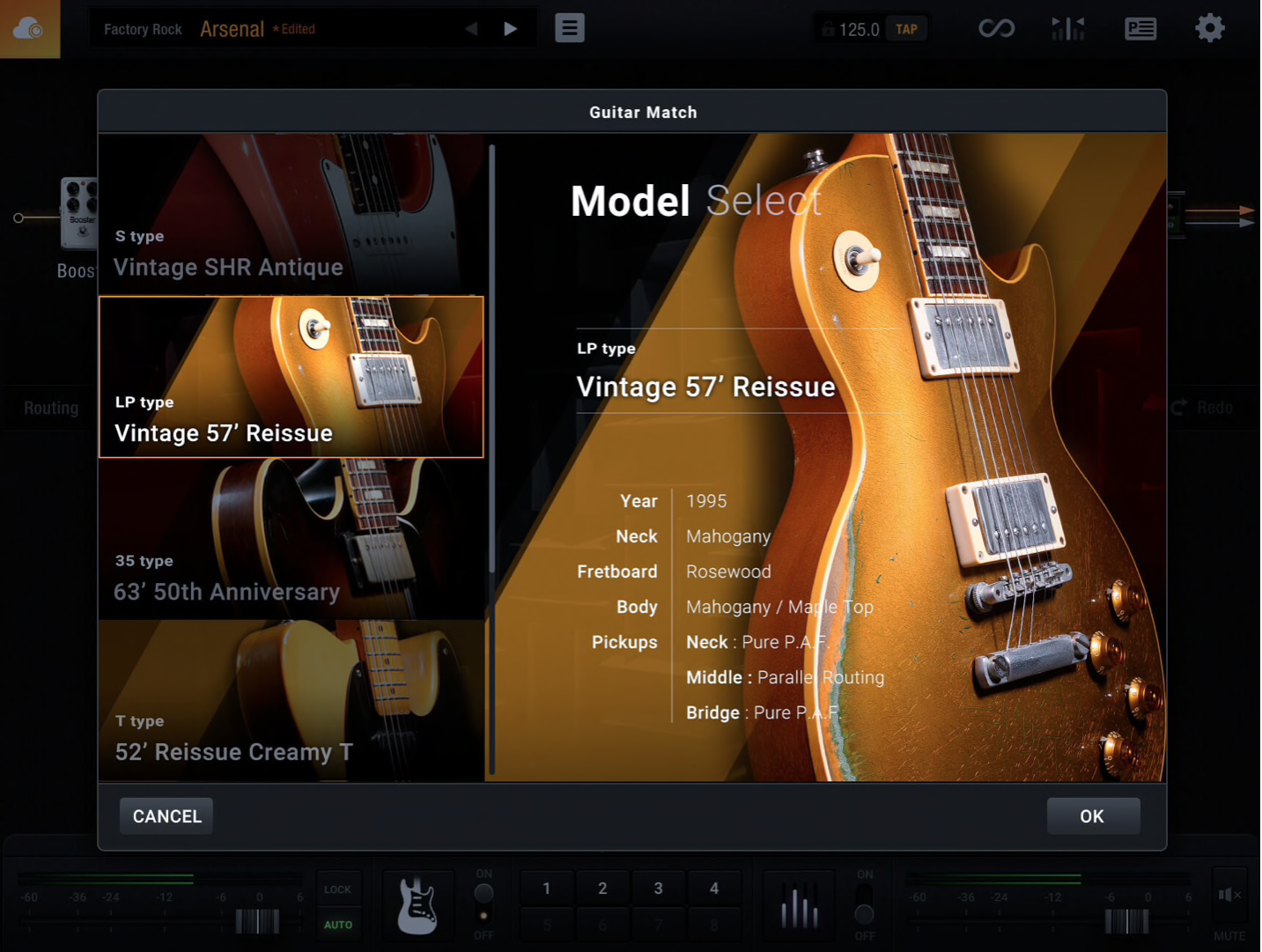Image resolution: width=1262 pixels, height=952 pixels.
Task: Open the Tuner icon in the top bar
Action: pos(1067,27)
